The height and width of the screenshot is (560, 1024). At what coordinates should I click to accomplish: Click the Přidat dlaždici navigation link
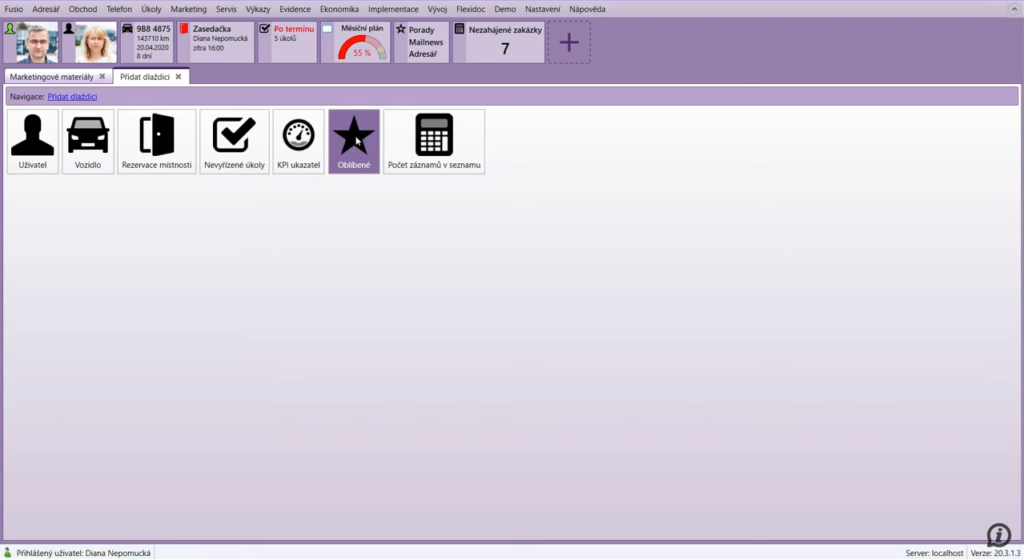[72, 97]
